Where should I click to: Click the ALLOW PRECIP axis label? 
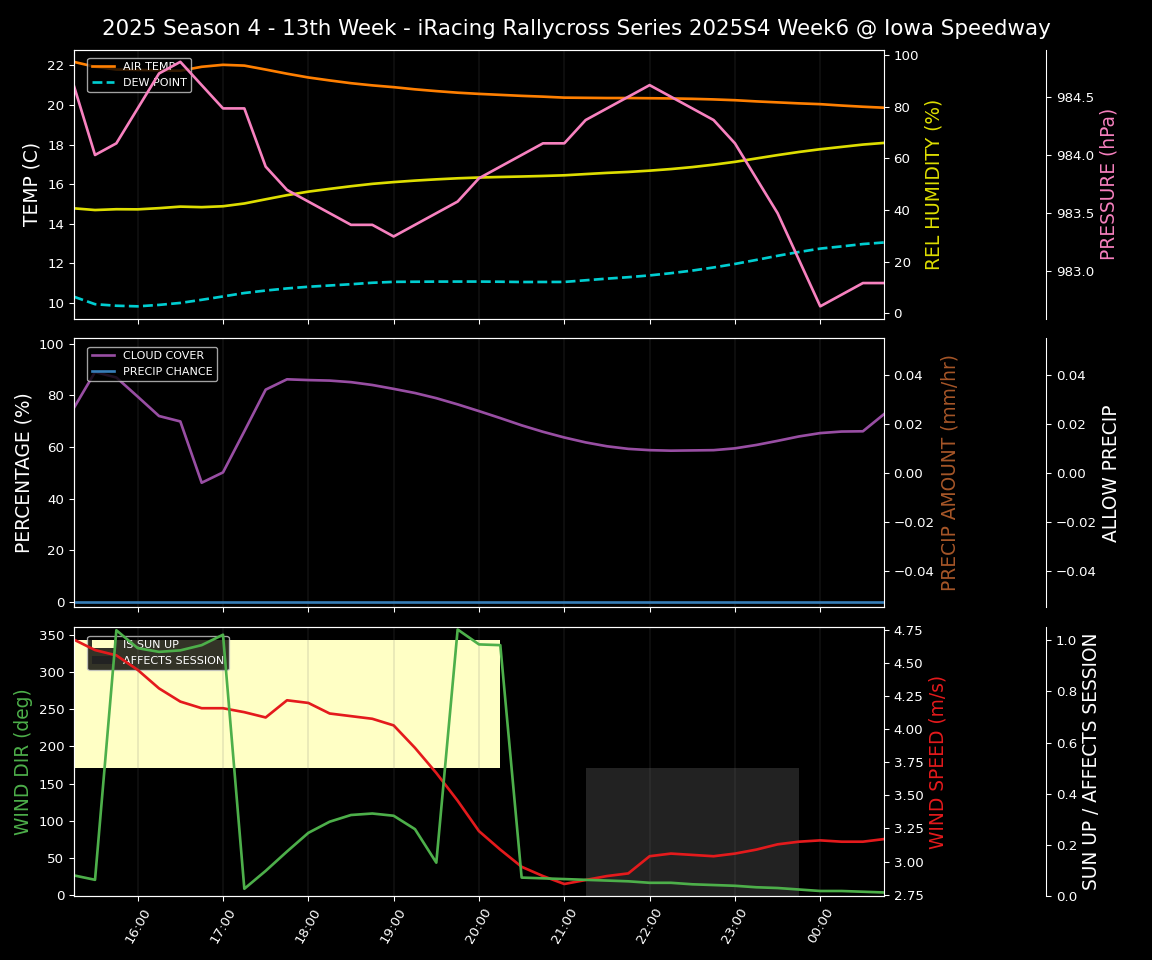[1110, 471]
